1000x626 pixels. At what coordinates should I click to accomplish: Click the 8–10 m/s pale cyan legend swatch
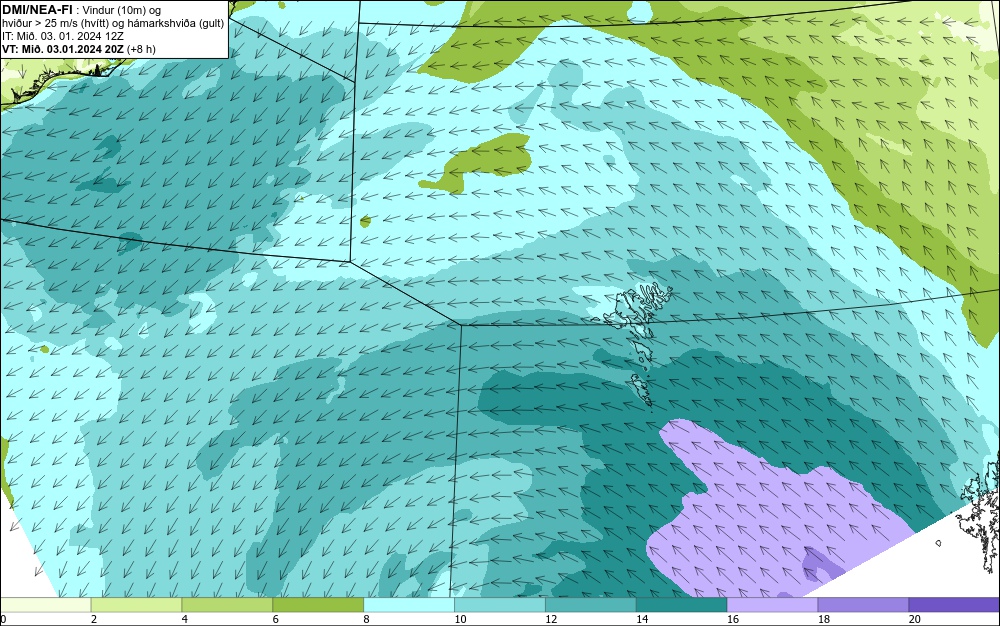pyautogui.click(x=409, y=604)
